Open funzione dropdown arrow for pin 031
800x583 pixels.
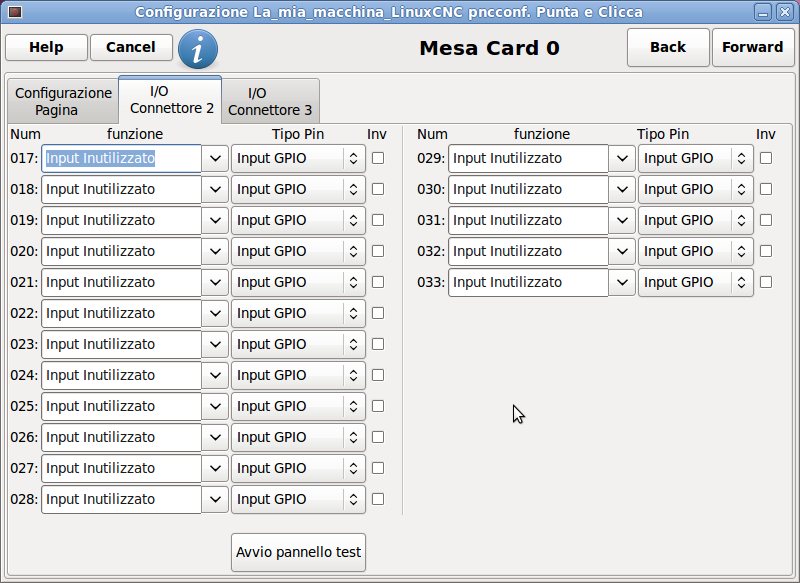coord(622,220)
